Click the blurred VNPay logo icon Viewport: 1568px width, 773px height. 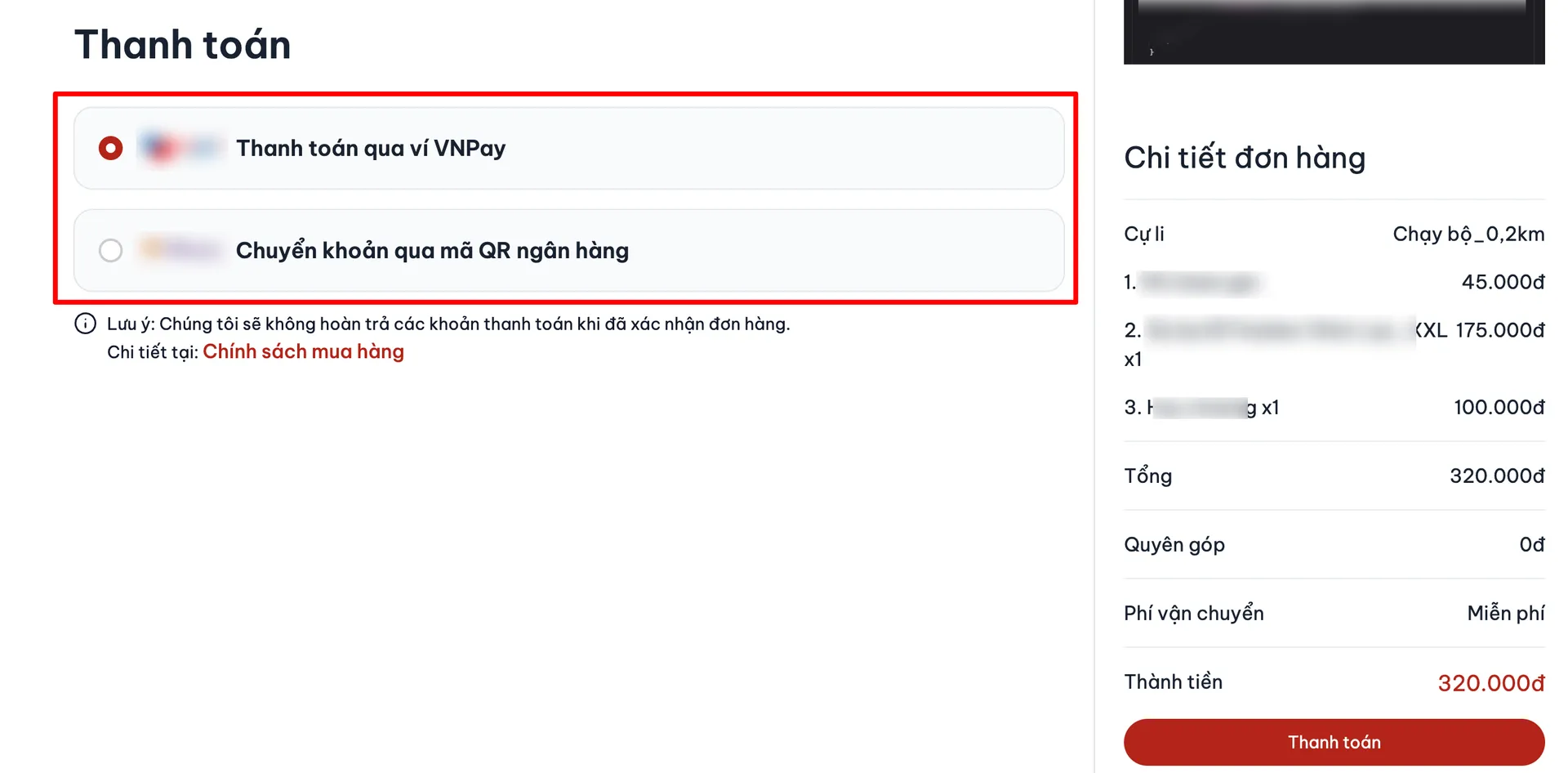click(180, 148)
